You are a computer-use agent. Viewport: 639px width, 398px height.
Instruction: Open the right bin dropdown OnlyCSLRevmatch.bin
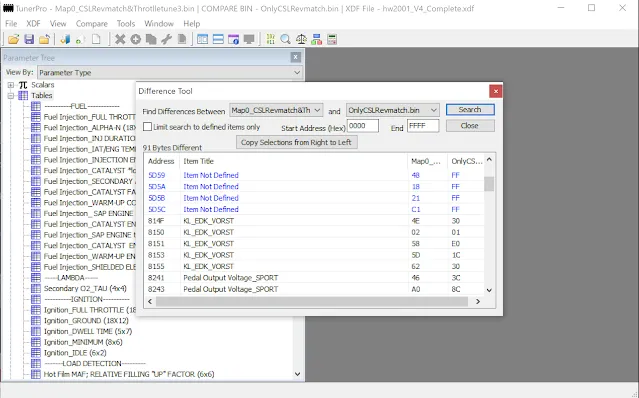point(393,110)
